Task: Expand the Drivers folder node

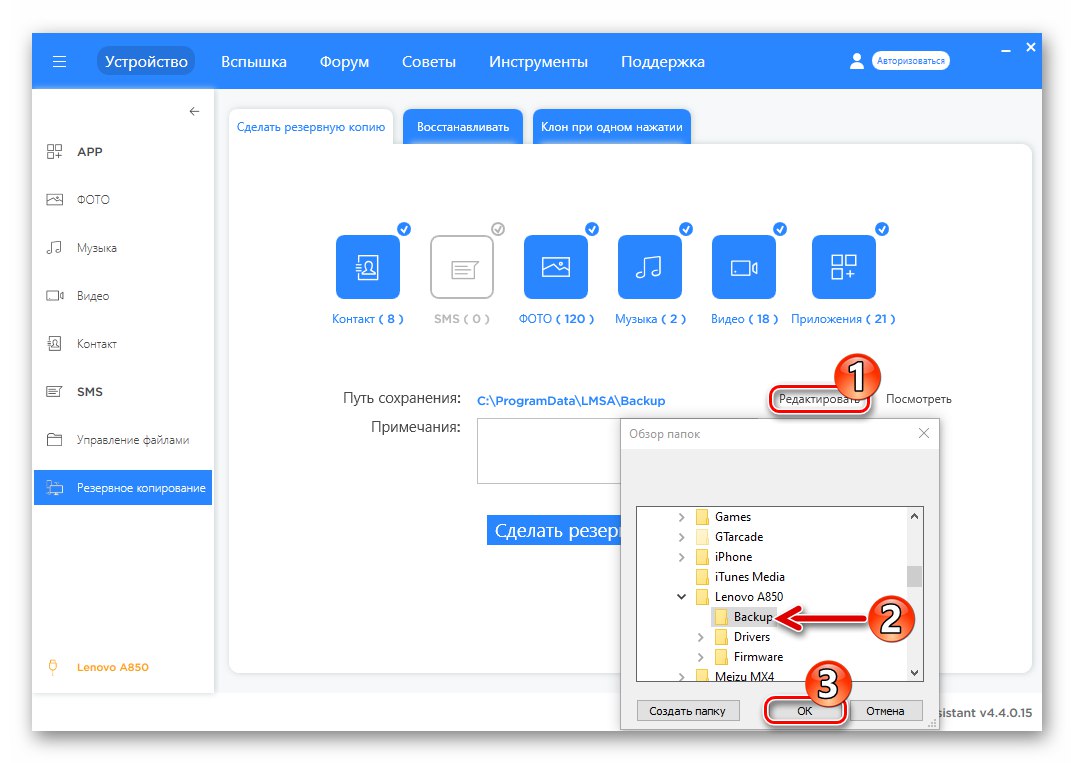Action: [700, 637]
